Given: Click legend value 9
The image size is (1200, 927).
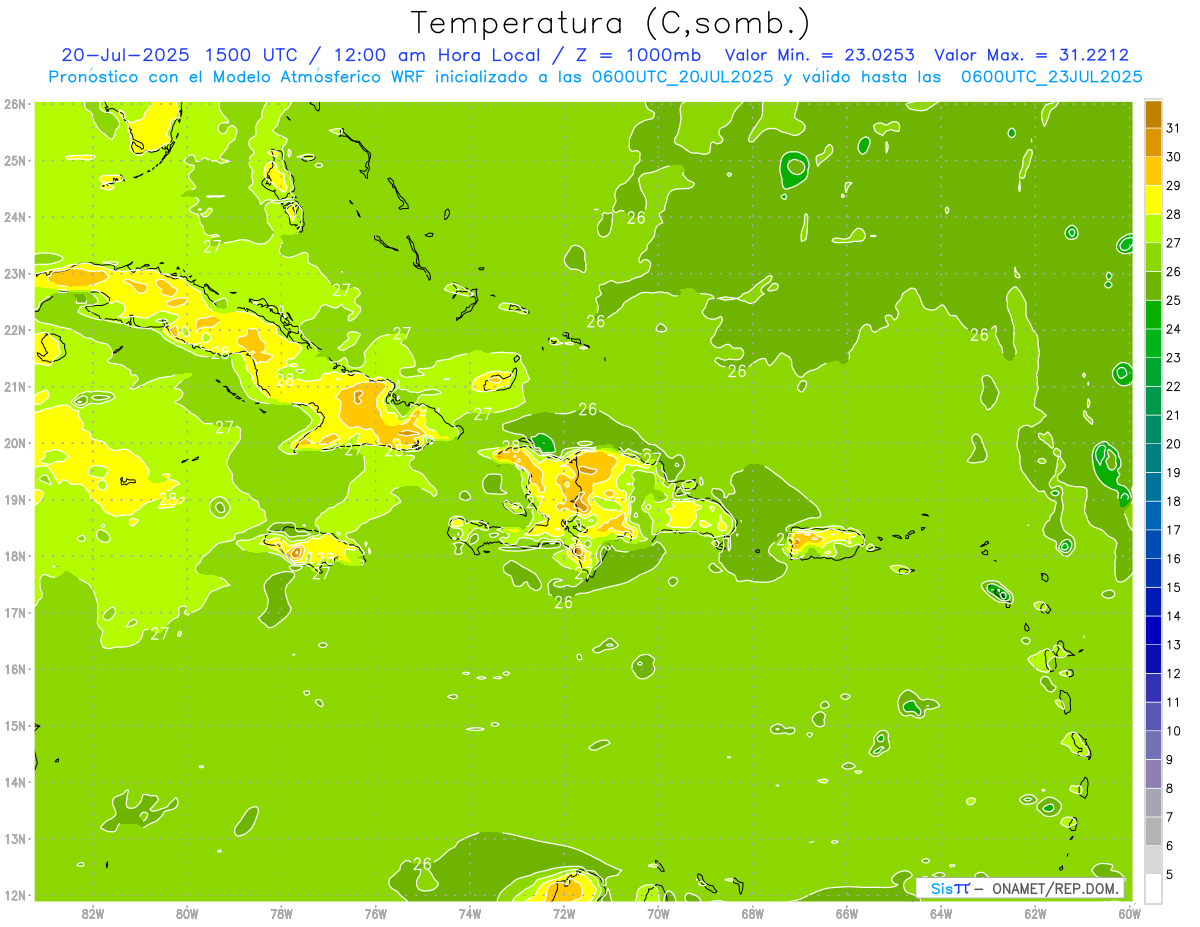Looking at the screenshot, I should 1169,760.
